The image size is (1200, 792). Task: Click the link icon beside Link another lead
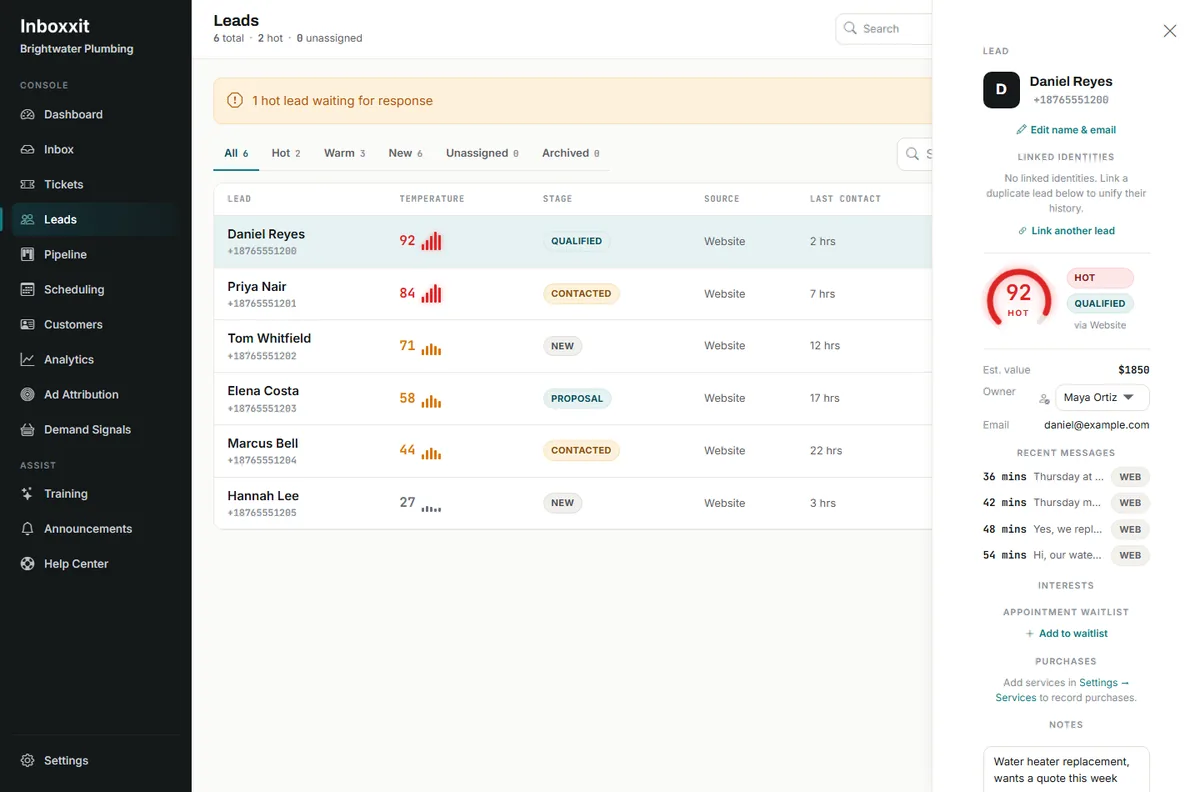tap(1022, 231)
